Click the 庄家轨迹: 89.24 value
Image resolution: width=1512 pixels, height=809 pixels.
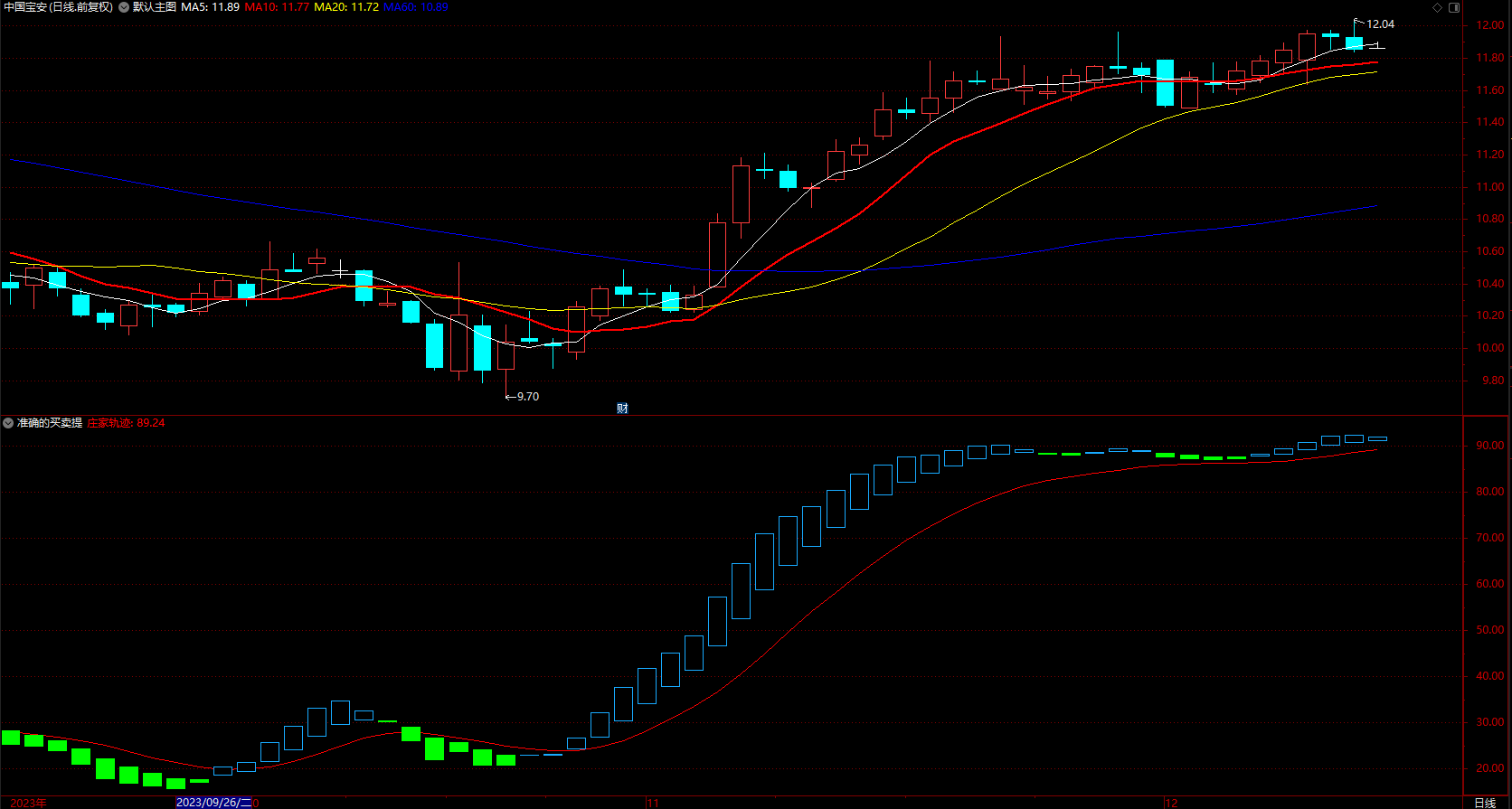(126, 423)
